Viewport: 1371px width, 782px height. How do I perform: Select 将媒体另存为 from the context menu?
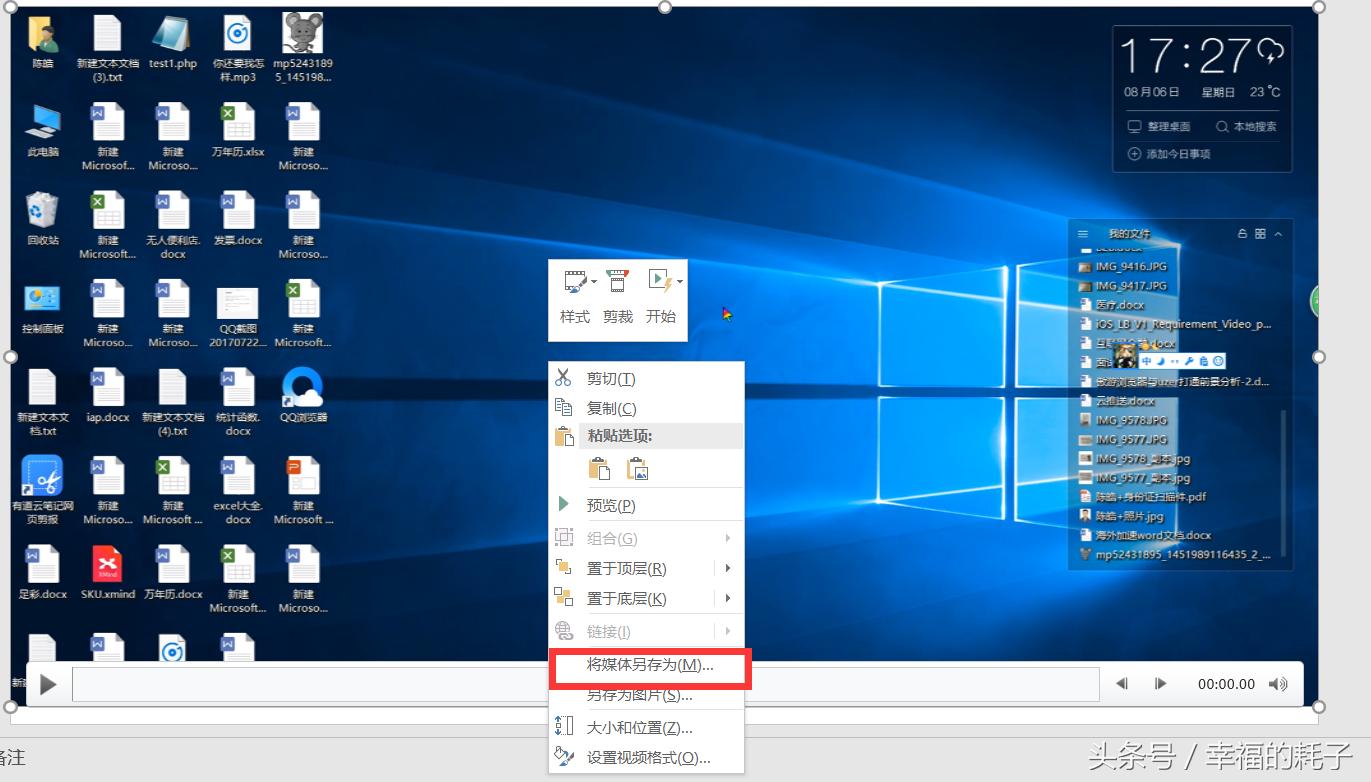point(649,665)
